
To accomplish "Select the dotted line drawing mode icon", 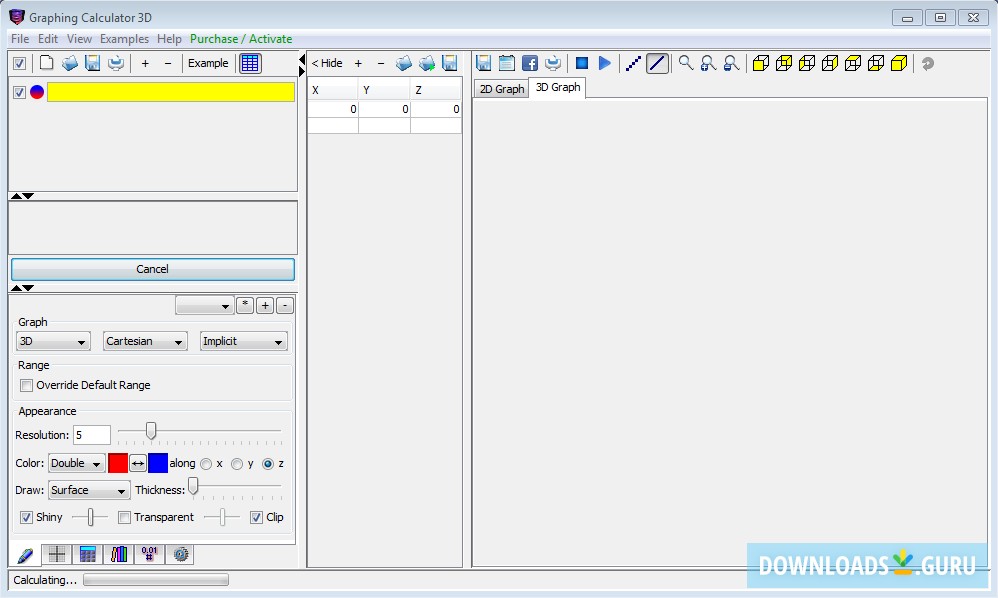I will [x=633, y=63].
